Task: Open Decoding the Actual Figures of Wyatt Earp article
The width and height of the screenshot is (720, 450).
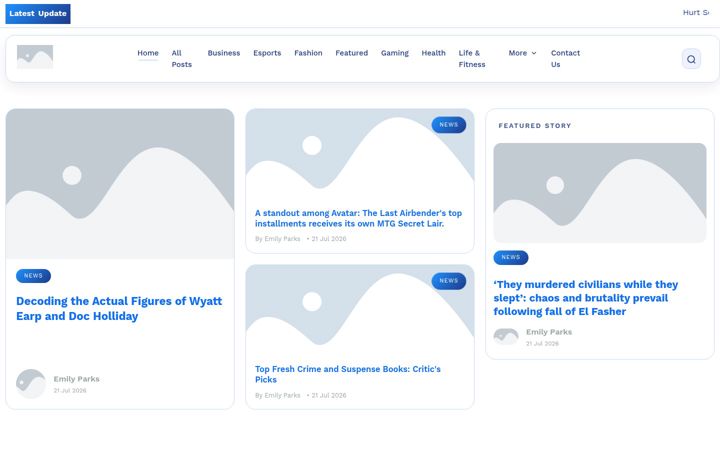Action: pyautogui.click(x=119, y=309)
